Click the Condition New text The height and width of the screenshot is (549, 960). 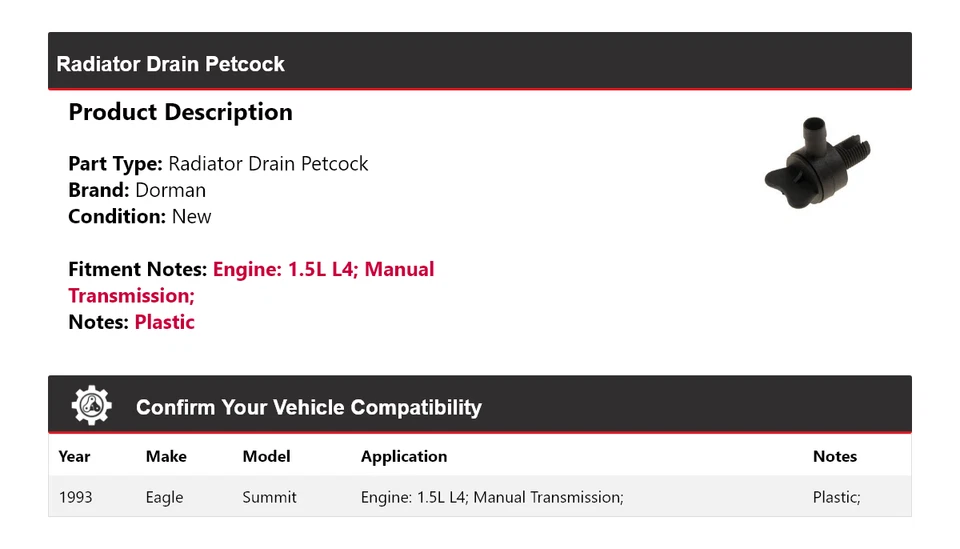point(140,216)
